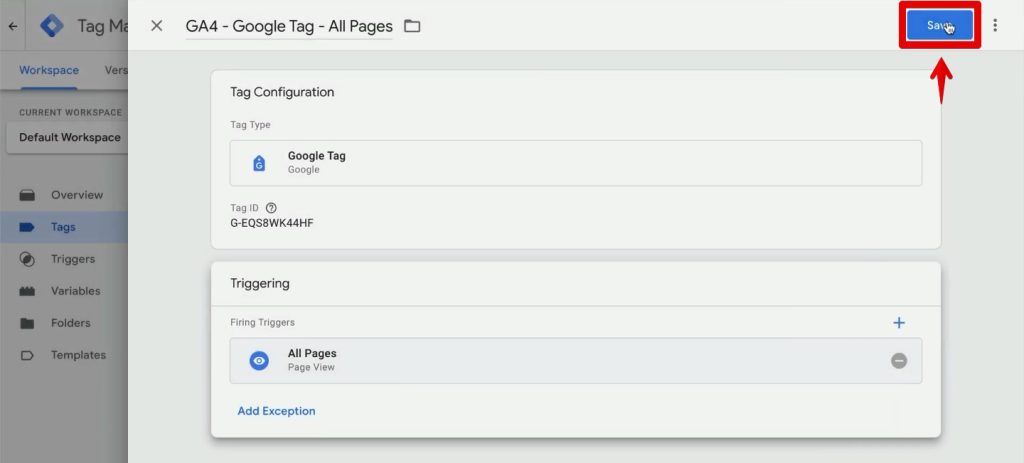Screen dimensions: 1024x463
Task: Click the Add Exception link
Action: click(276, 411)
